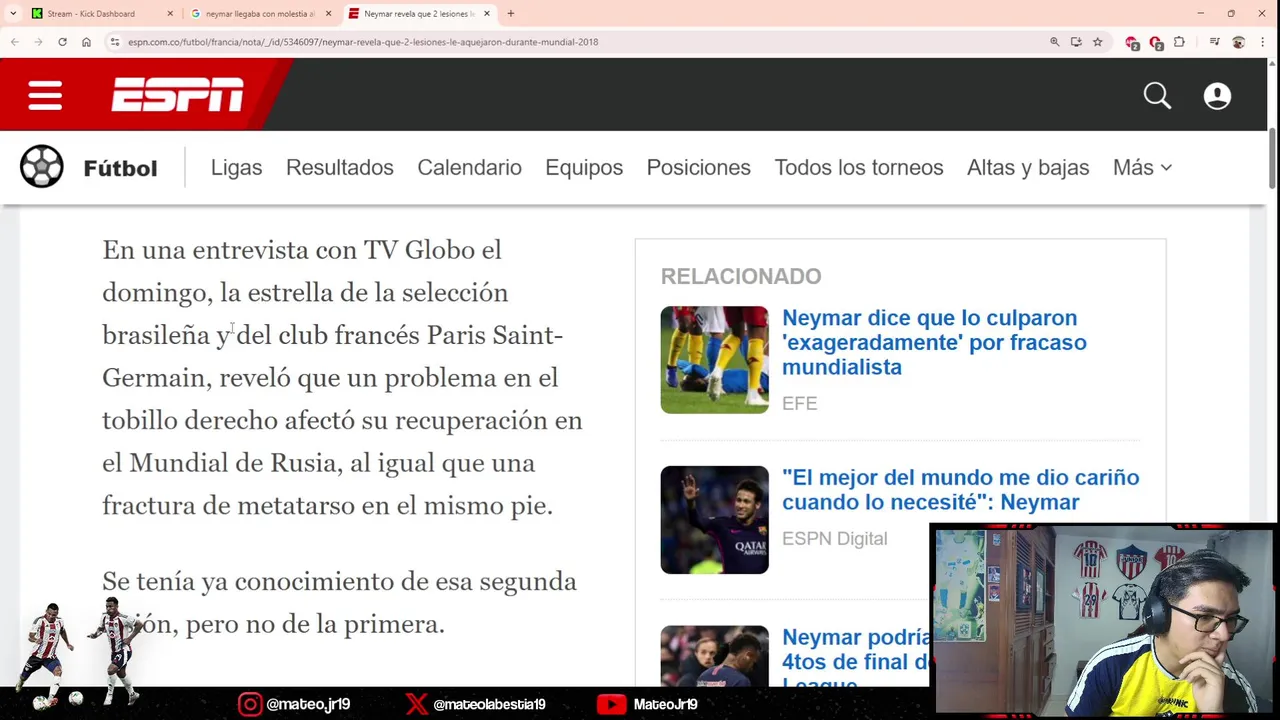Click the Instagram icon in bottom banner
The width and height of the screenshot is (1280, 720).
click(250, 704)
